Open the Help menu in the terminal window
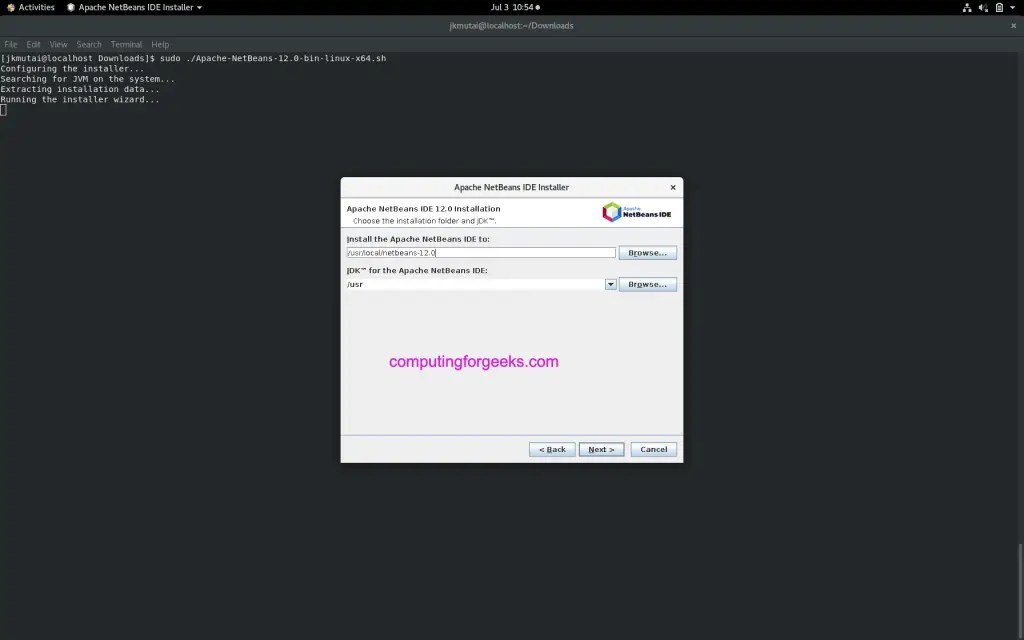 click(x=160, y=44)
